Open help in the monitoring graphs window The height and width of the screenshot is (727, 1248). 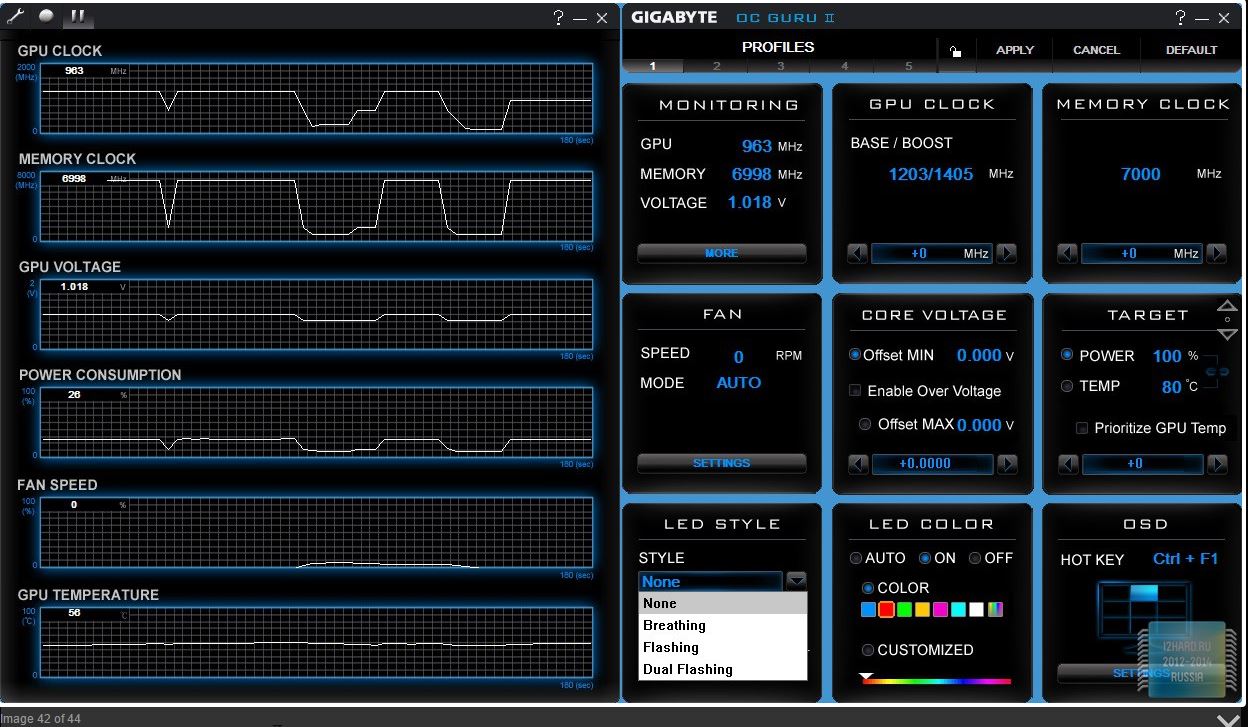(559, 17)
